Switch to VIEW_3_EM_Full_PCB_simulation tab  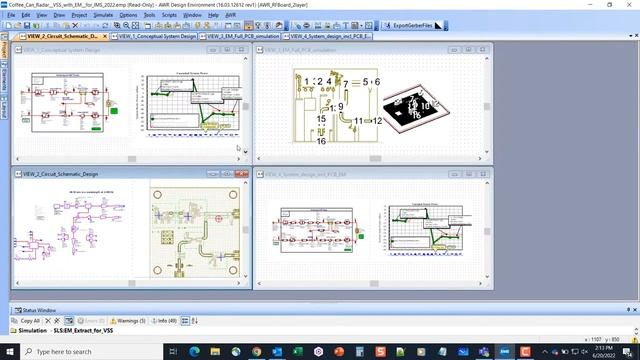click(x=240, y=36)
